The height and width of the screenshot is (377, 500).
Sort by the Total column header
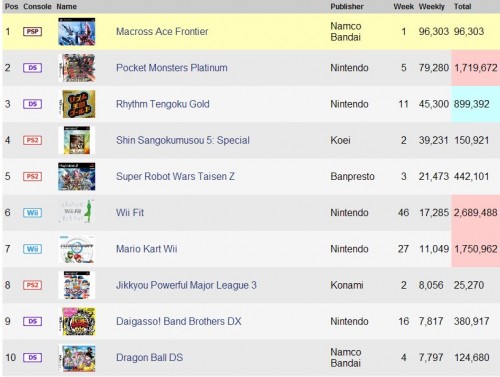[462, 7]
